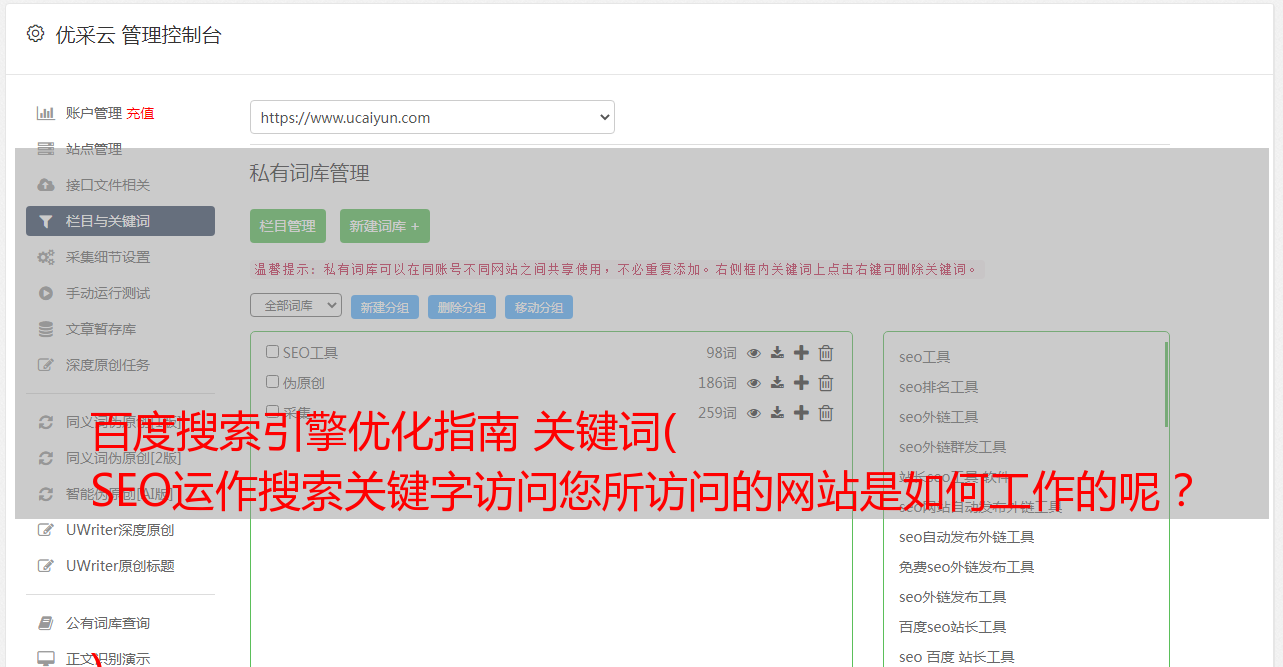Click the book icon for 公有词库查询

click(45, 623)
